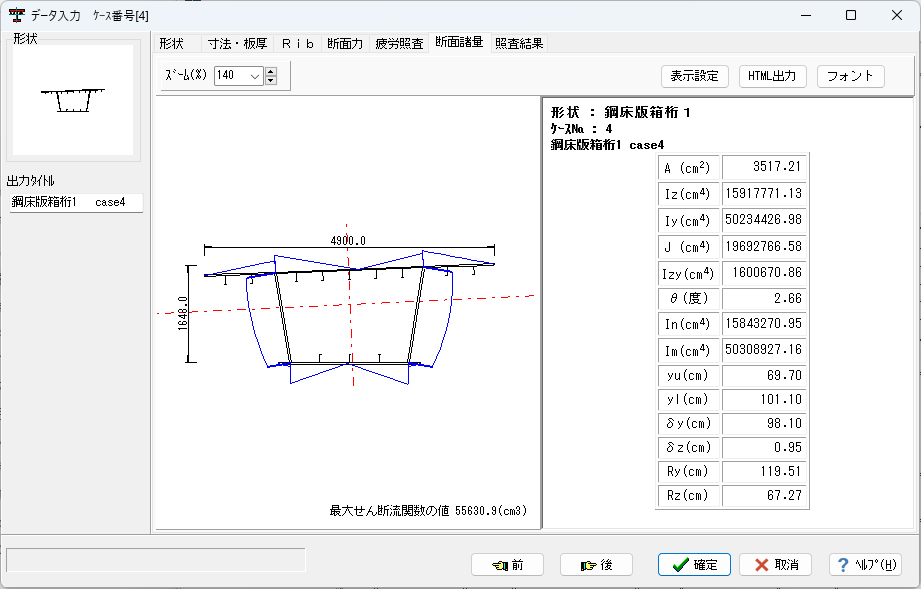The height and width of the screenshot is (589, 921).
Task: Click the shape preview thumbnail
Action: [x=73, y=100]
